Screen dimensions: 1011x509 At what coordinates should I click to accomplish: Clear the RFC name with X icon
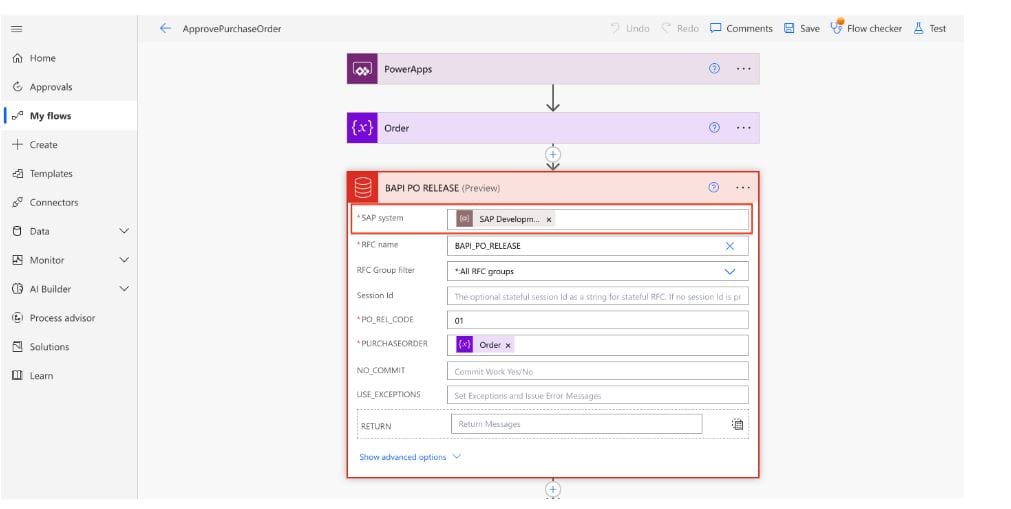point(729,246)
